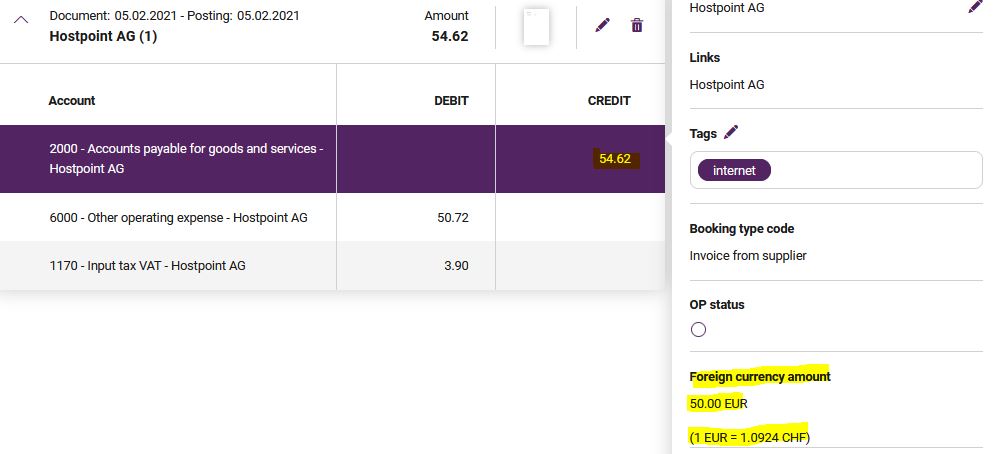This screenshot has height=454, width=995.
Task: Open the Hostpoint AG link under Links
Action: pyautogui.click(x=727, y=84)
